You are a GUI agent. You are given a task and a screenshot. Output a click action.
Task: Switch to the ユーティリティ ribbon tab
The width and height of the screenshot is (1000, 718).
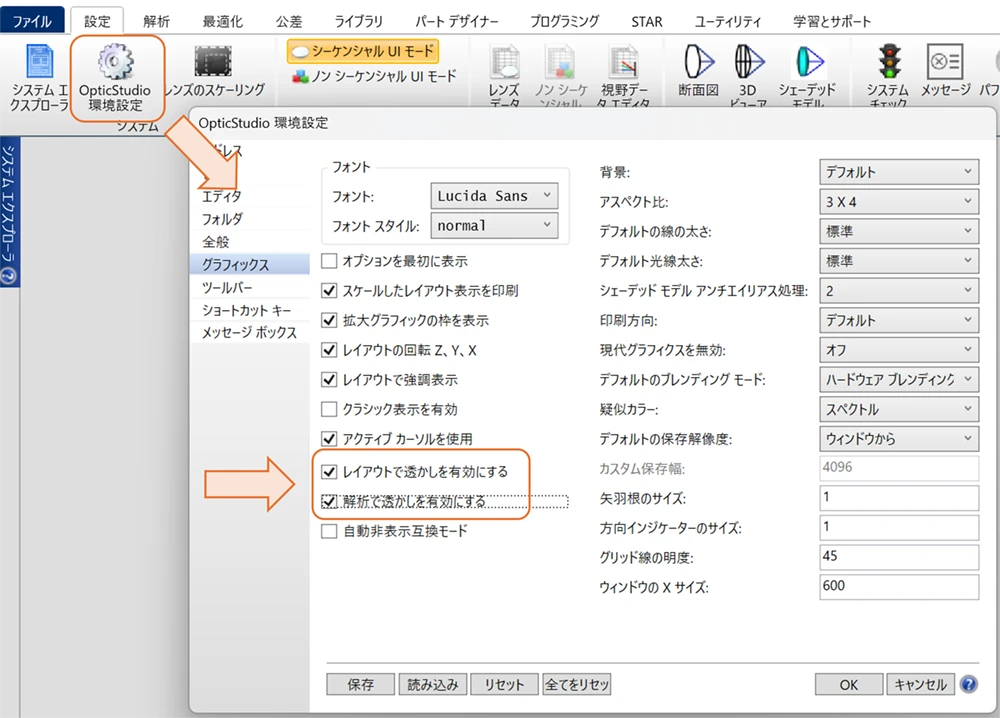728,21
